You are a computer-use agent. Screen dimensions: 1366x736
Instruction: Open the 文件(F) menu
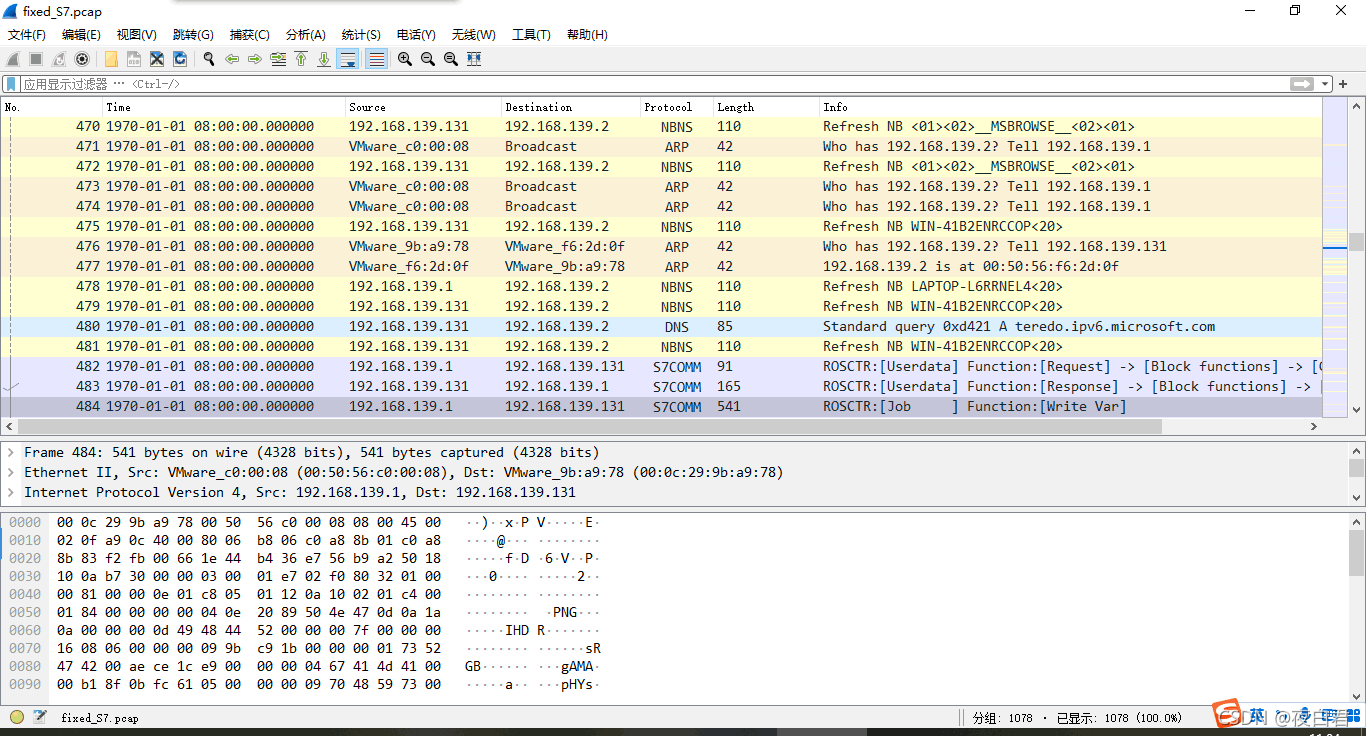pyautogui.click(x=27, y=35)
